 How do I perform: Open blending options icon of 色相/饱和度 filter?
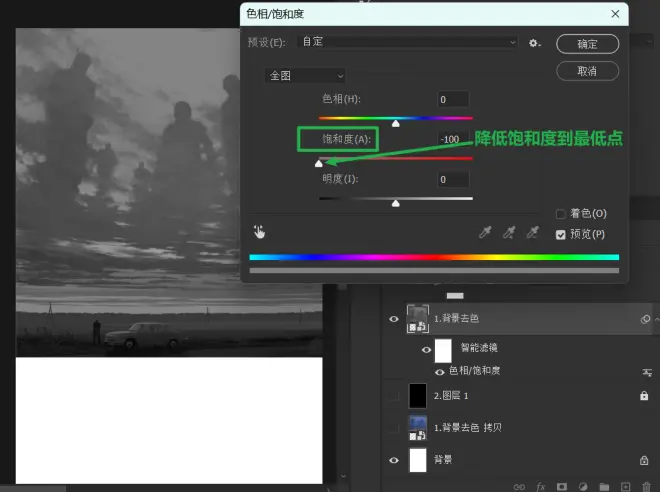(x=647, y=372)
